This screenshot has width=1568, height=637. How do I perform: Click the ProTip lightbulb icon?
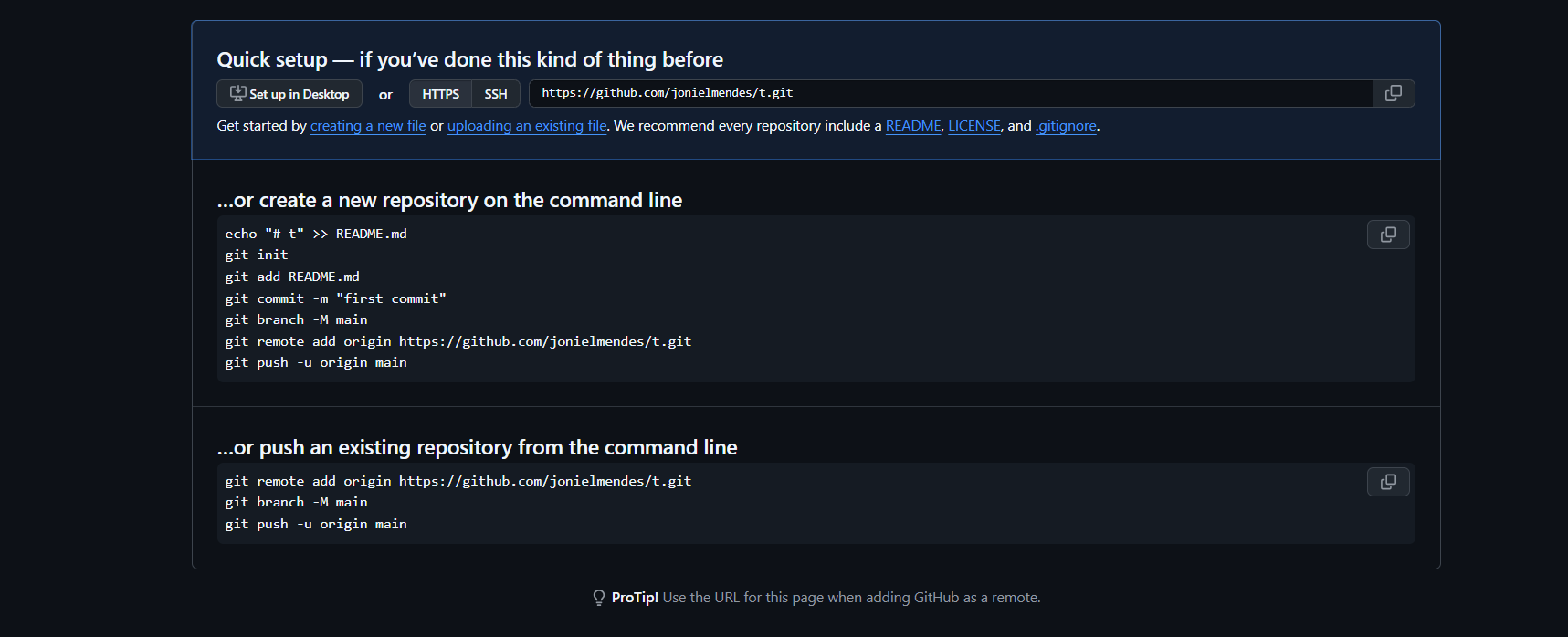598,597
